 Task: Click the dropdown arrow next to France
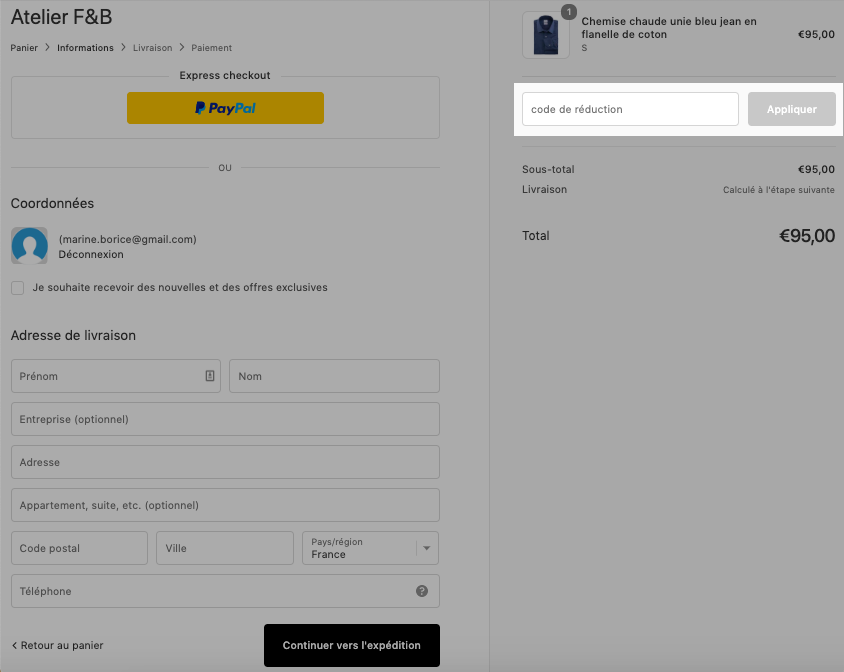[427, 548]
